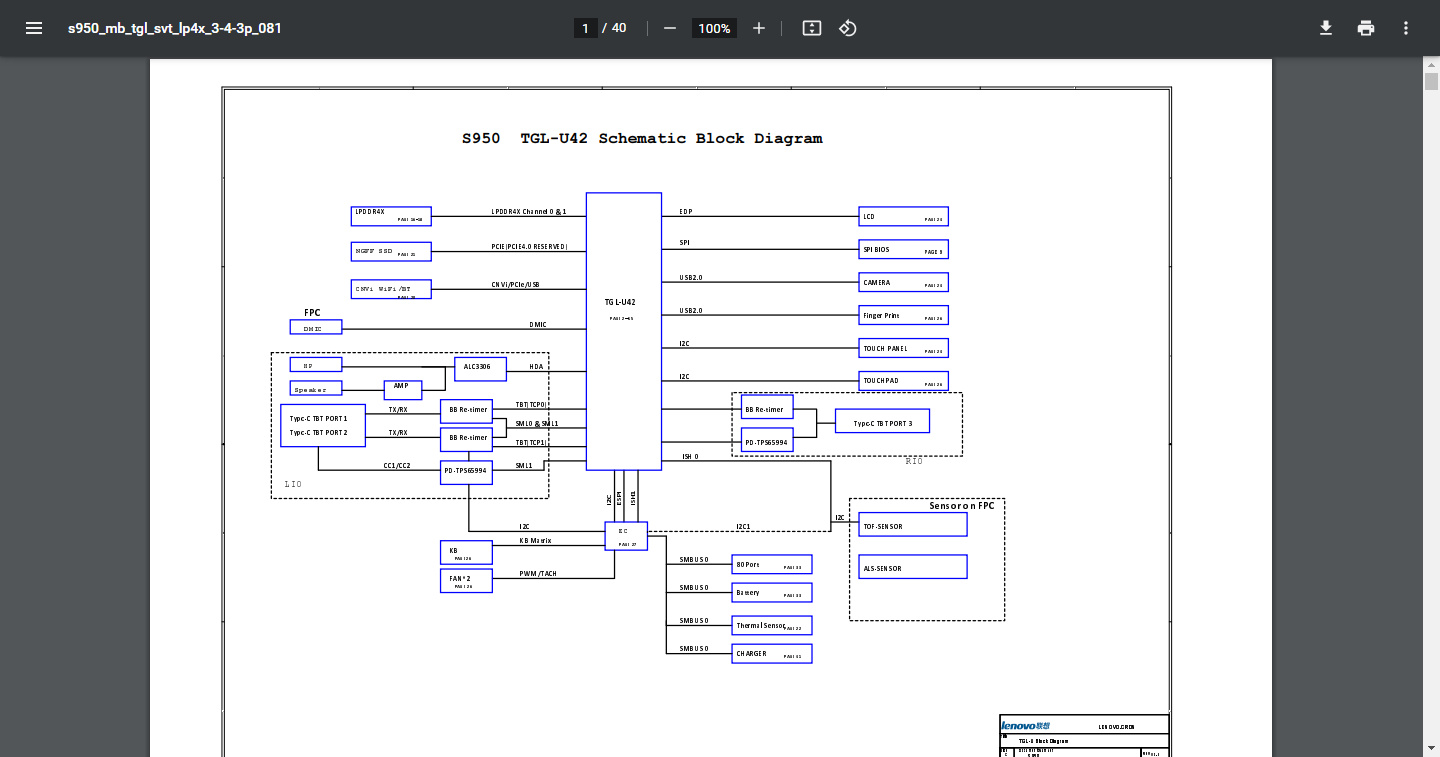Click the 80 Port block
This screenshot has width=1440, height=757.
(772, 565)
